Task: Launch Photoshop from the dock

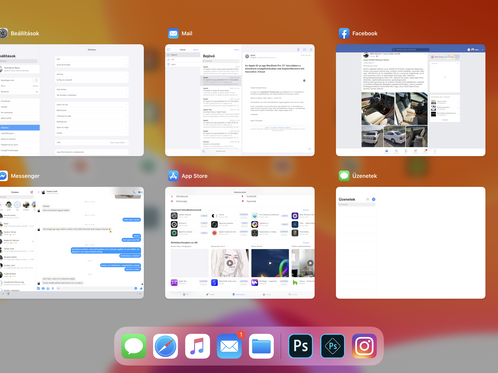Action: point(300,346)
